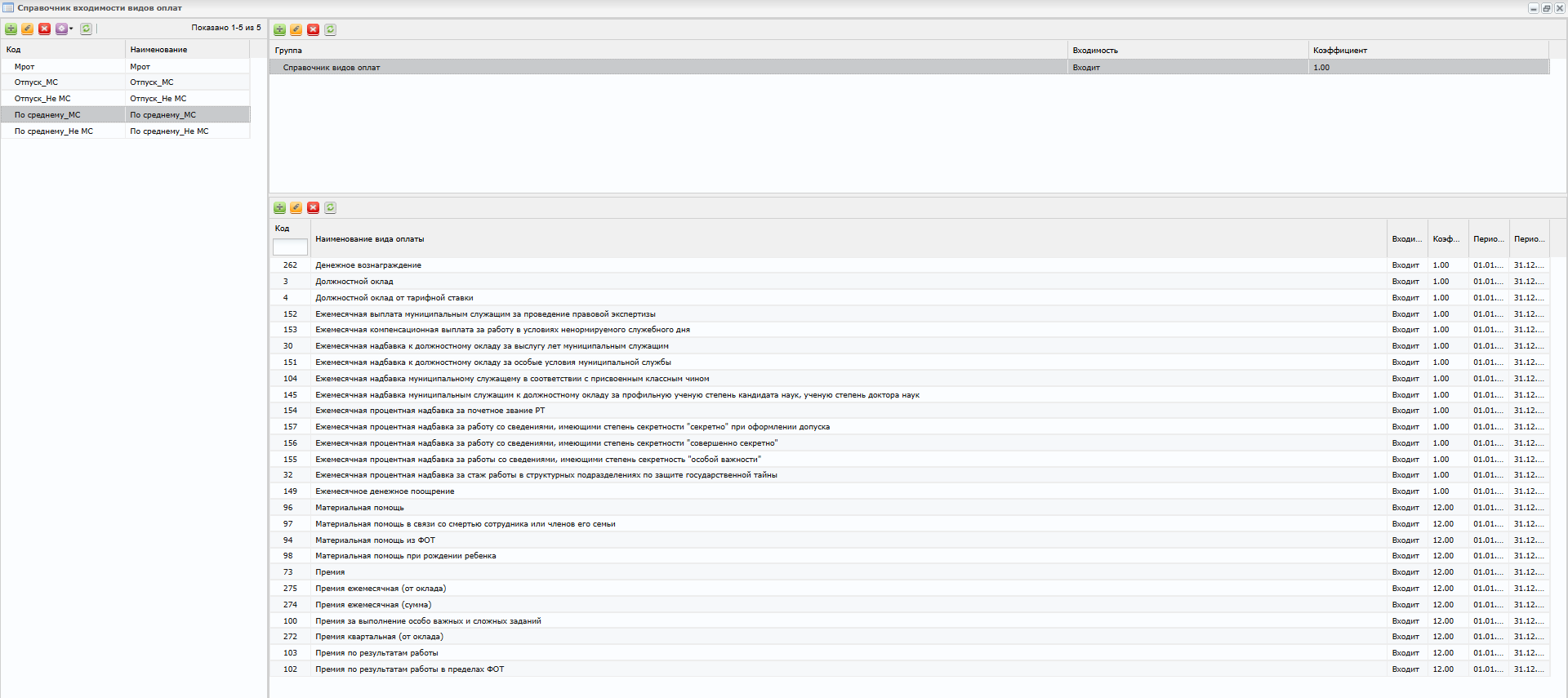Screen dimensions: 1568x698
Task: Click the Код filter input field
Action: 290,247
